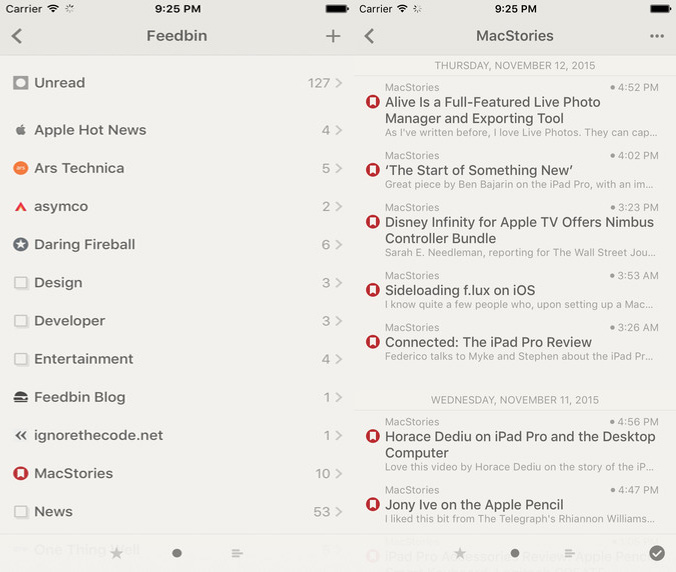The image size is (676, 572).
Task: Tap the 53 count on News row
Action: (322, 512)
